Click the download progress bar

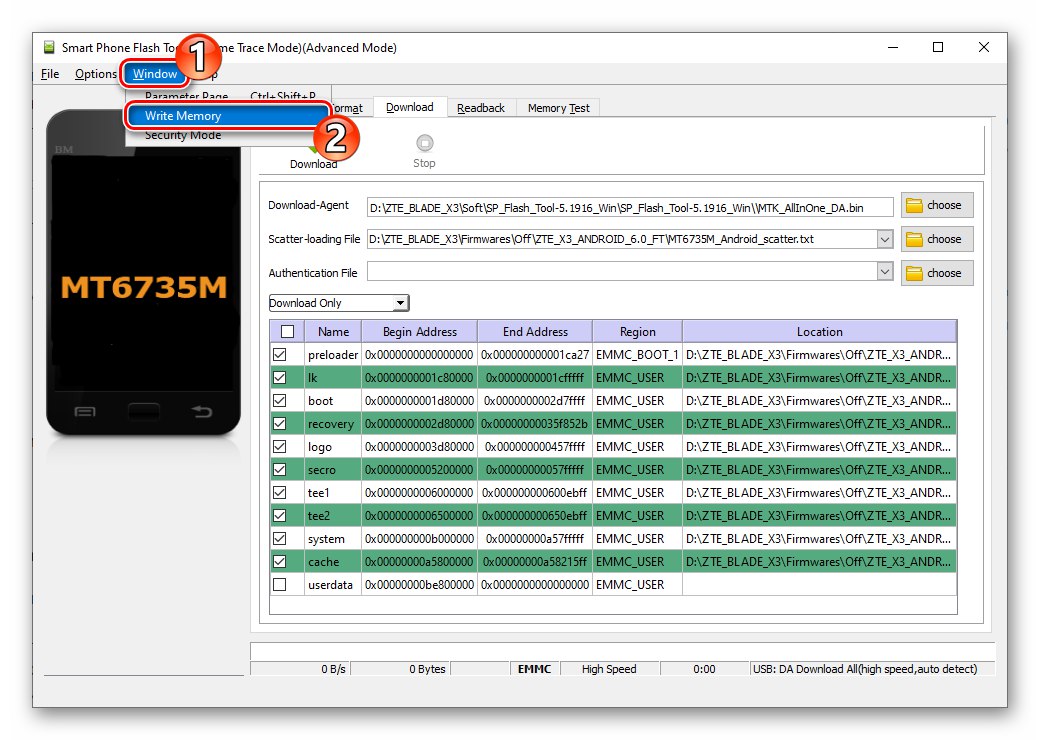pos(622,650)
